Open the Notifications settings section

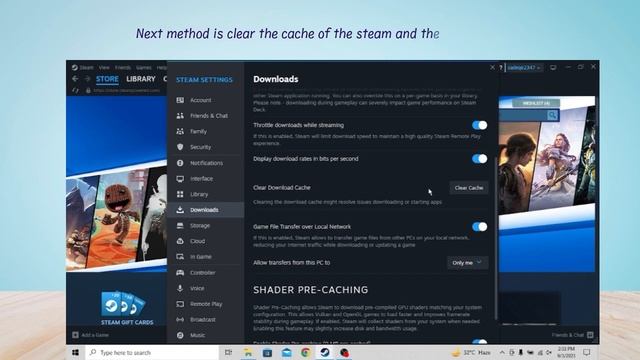pos(205,163)
